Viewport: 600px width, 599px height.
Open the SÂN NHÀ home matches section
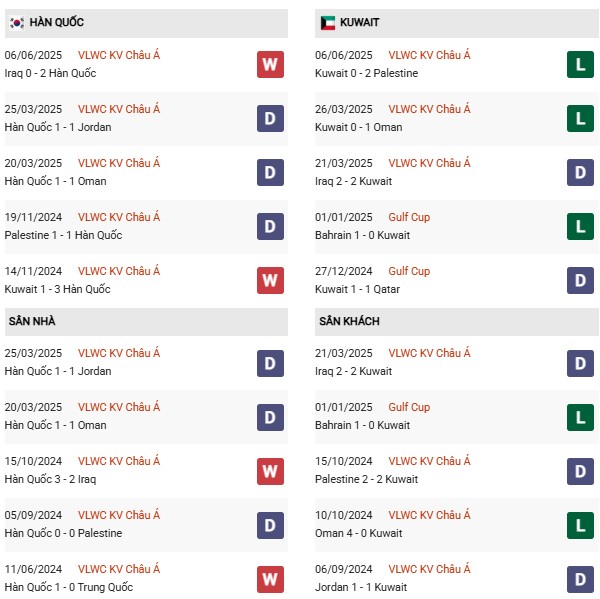pyautogui.click(x=32, y=321)
